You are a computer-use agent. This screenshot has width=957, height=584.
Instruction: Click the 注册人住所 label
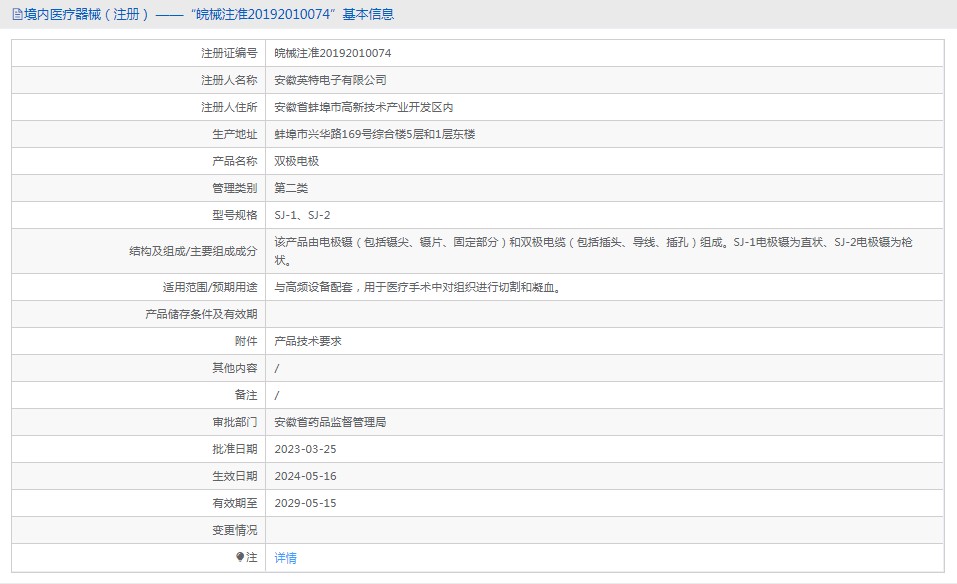(229, 107)
